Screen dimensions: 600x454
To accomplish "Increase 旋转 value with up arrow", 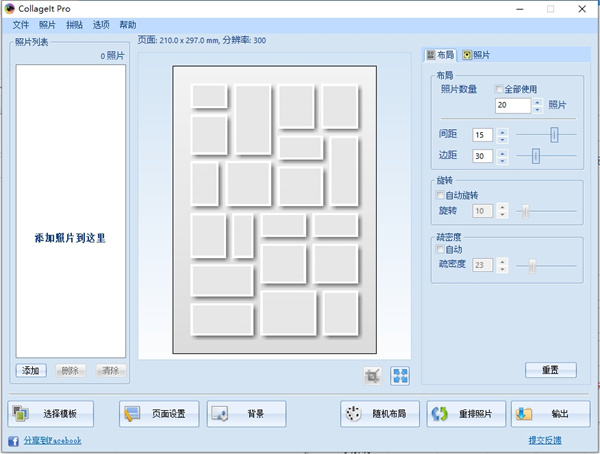I will coord(502,207).
